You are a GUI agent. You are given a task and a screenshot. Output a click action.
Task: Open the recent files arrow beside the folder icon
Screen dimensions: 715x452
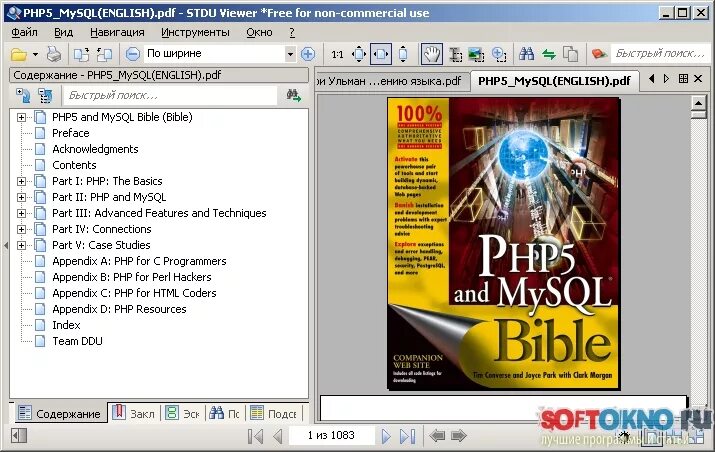point(36,55)
